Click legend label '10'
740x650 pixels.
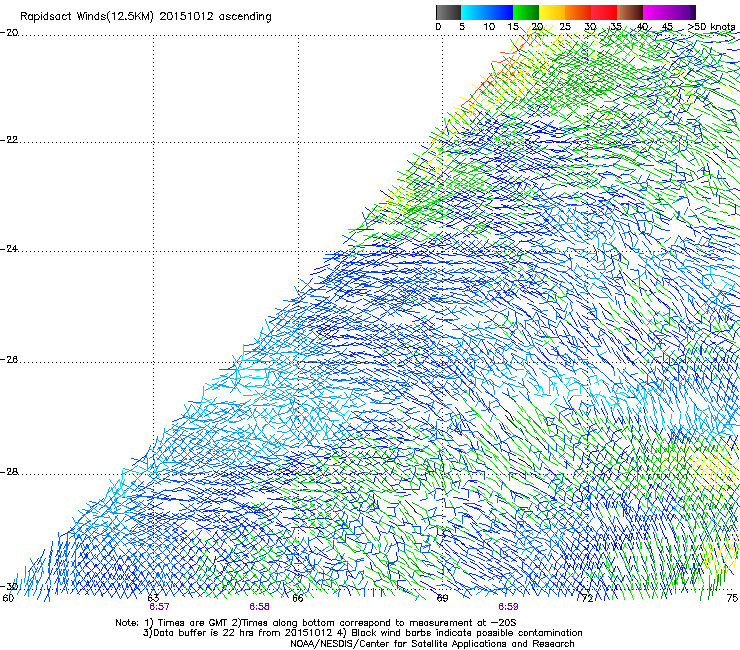[x=489, y=27]
